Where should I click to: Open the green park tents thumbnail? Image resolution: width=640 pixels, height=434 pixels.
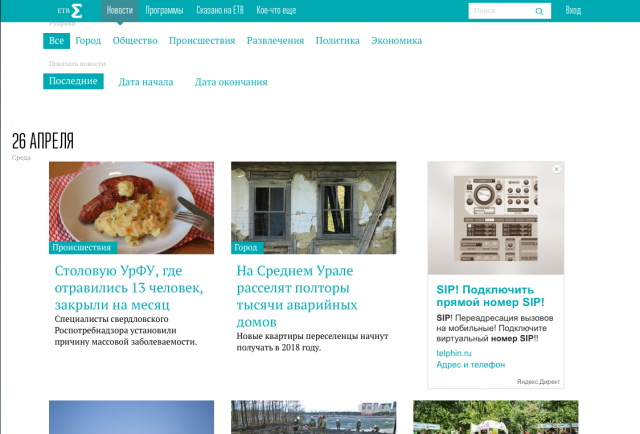[496, 417]
